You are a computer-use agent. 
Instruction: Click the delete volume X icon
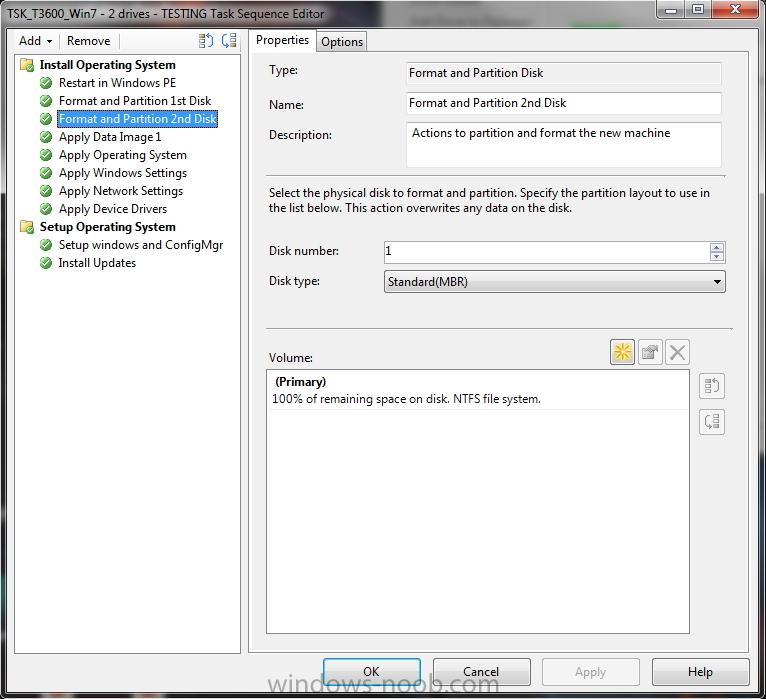click(678, 352)
